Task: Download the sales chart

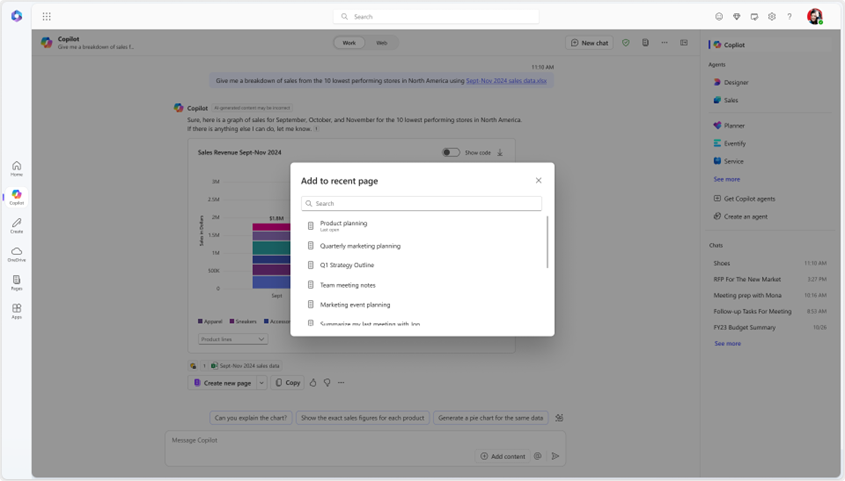Action: pos(500,152)
